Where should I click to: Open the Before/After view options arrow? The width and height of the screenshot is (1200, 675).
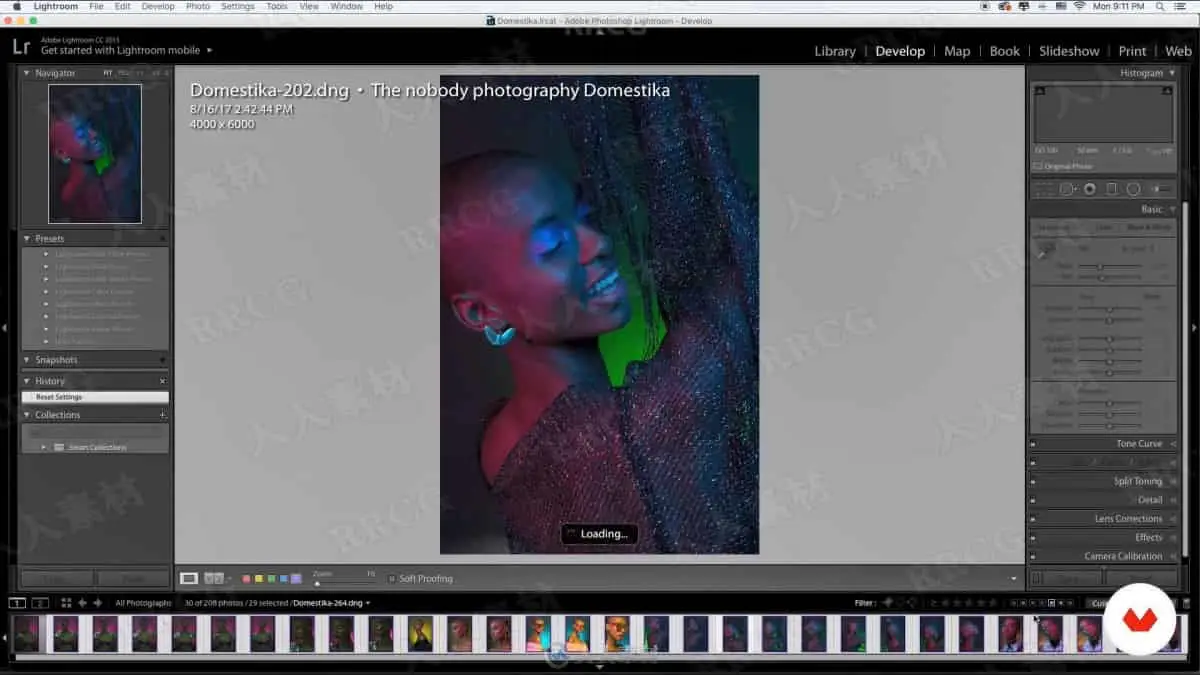pyautogui.click(x=228, y=578)
